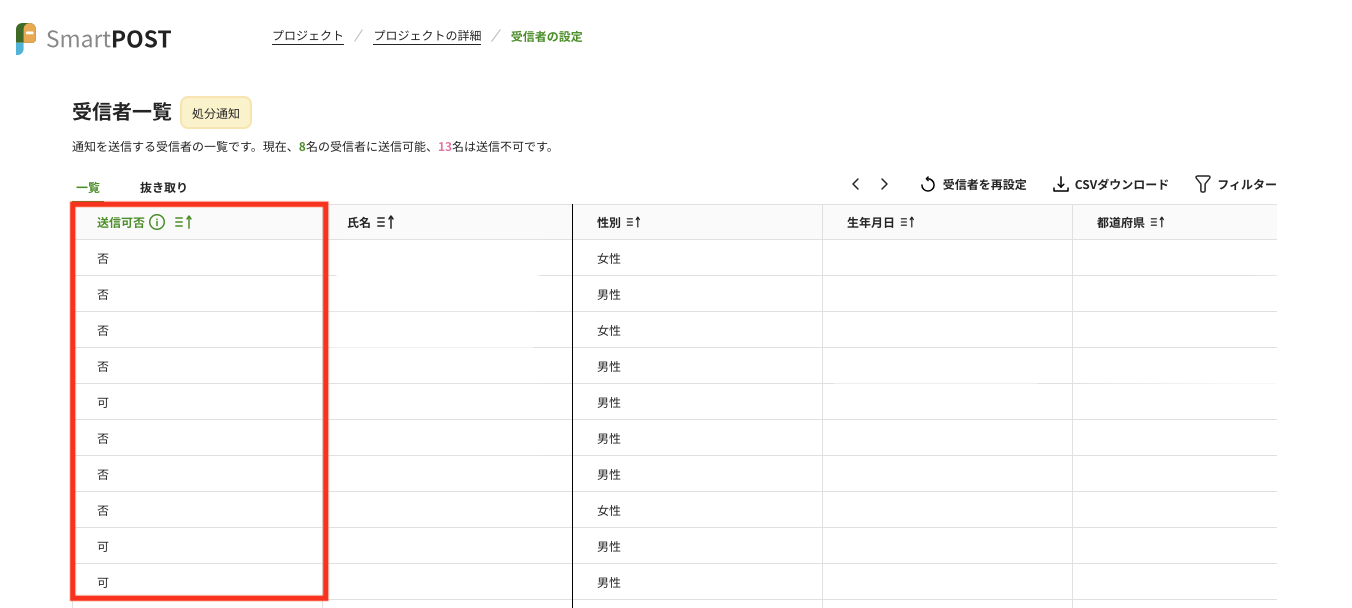The image size is (1352, 608).
Task: Open プロジェクト breadcrumb link
Action: tap(308, 37)
